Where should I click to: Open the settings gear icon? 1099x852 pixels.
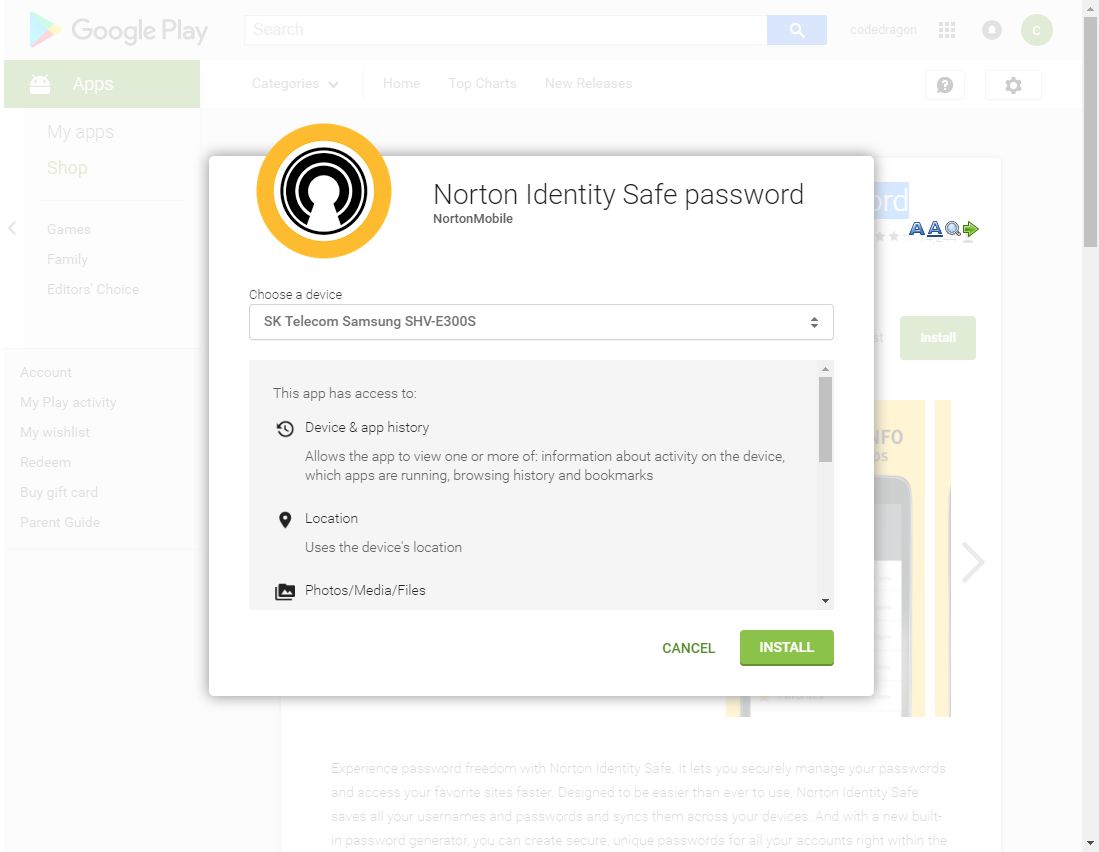coord(1013,85)
